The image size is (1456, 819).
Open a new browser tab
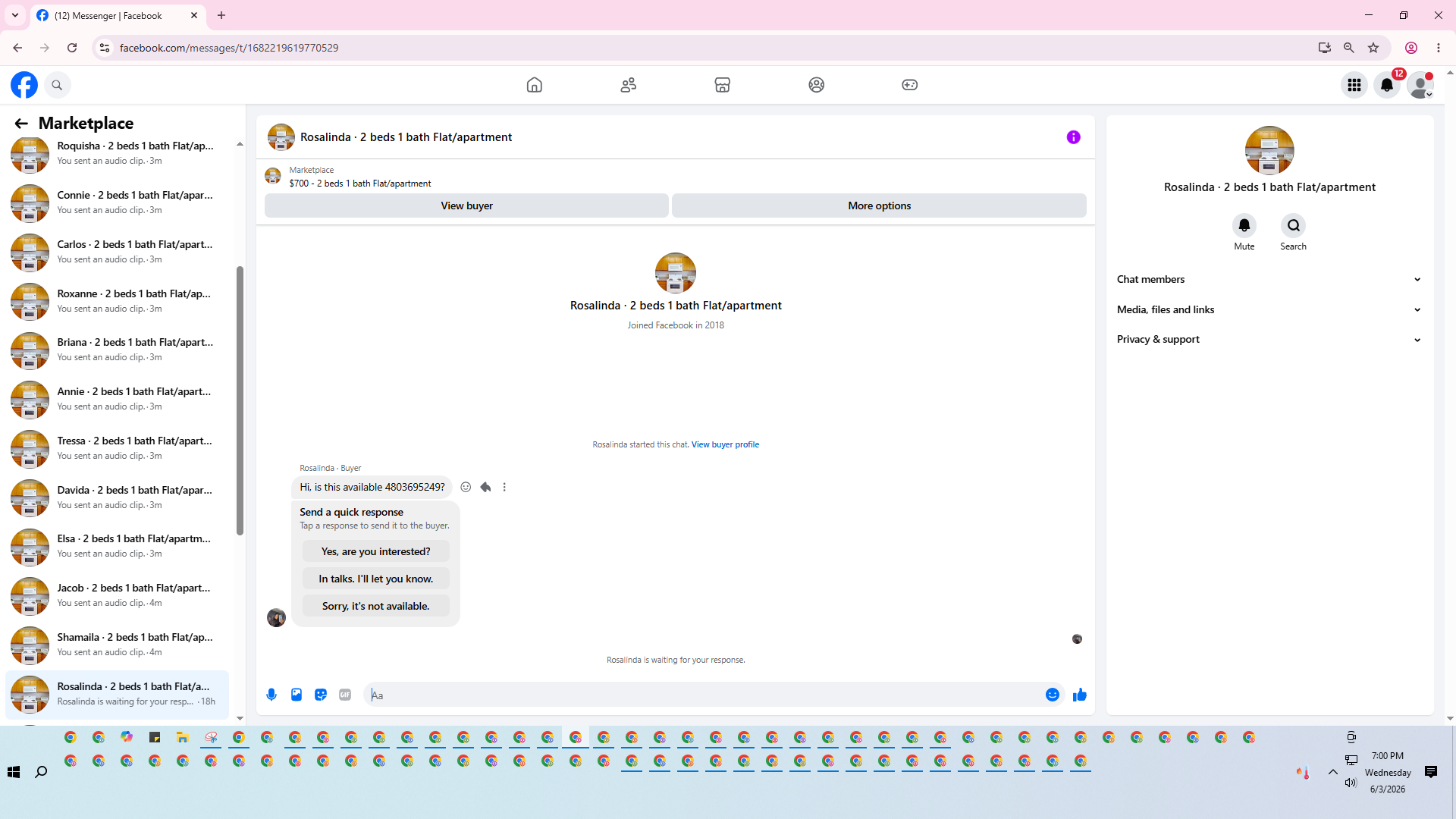click(221, 15)
